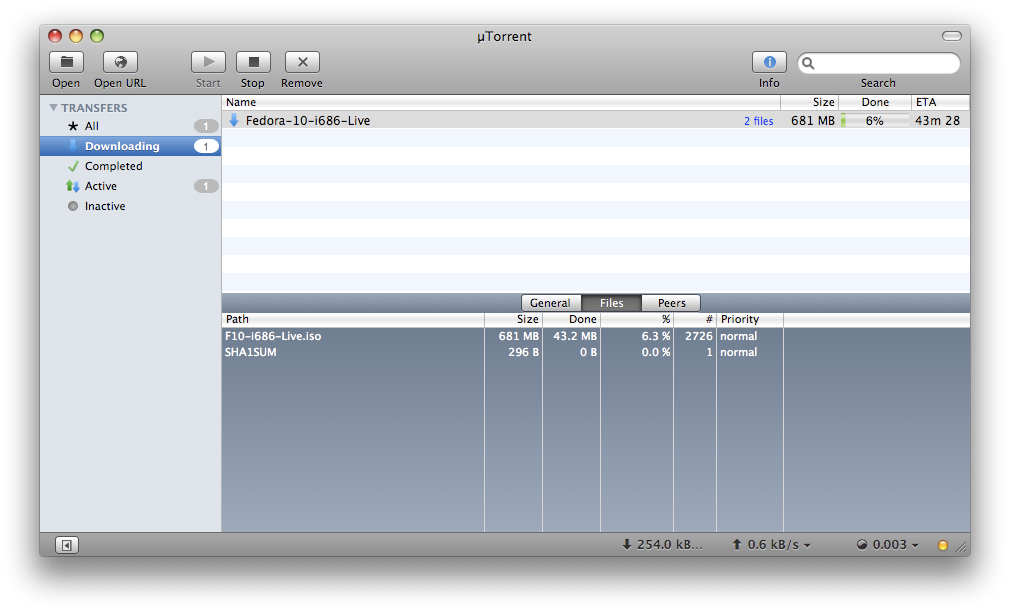Show Inactive transfers
The image size is (1010, 611).
pyautogui.click(x=130, y=206)
